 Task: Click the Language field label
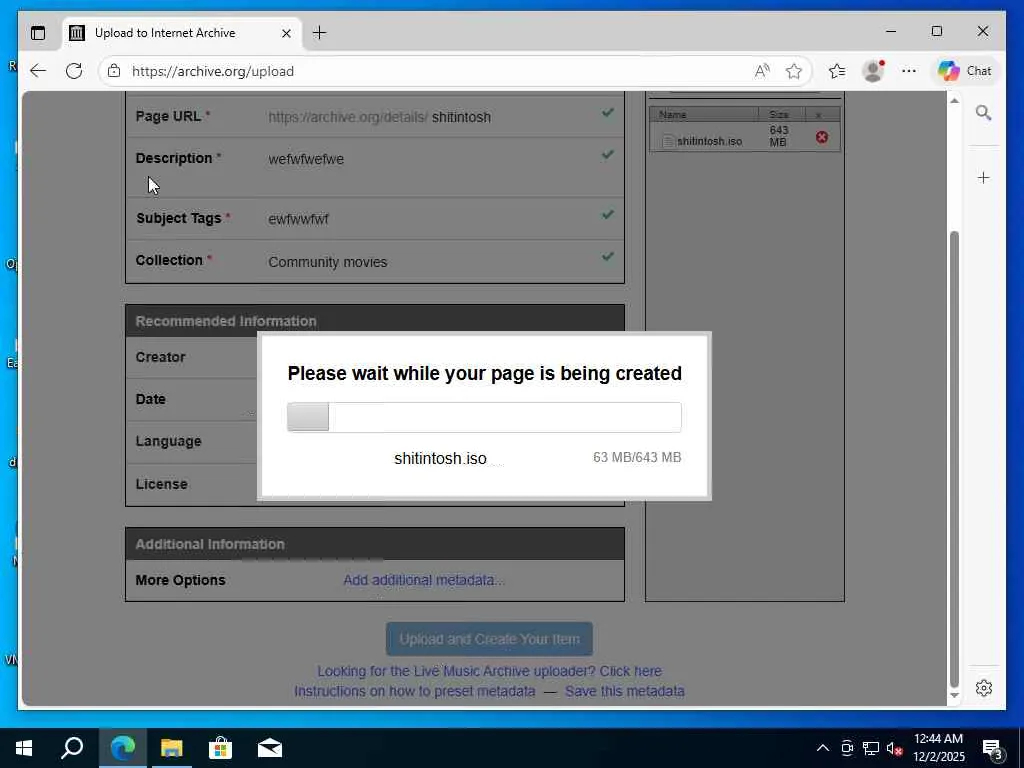(168, 441)
